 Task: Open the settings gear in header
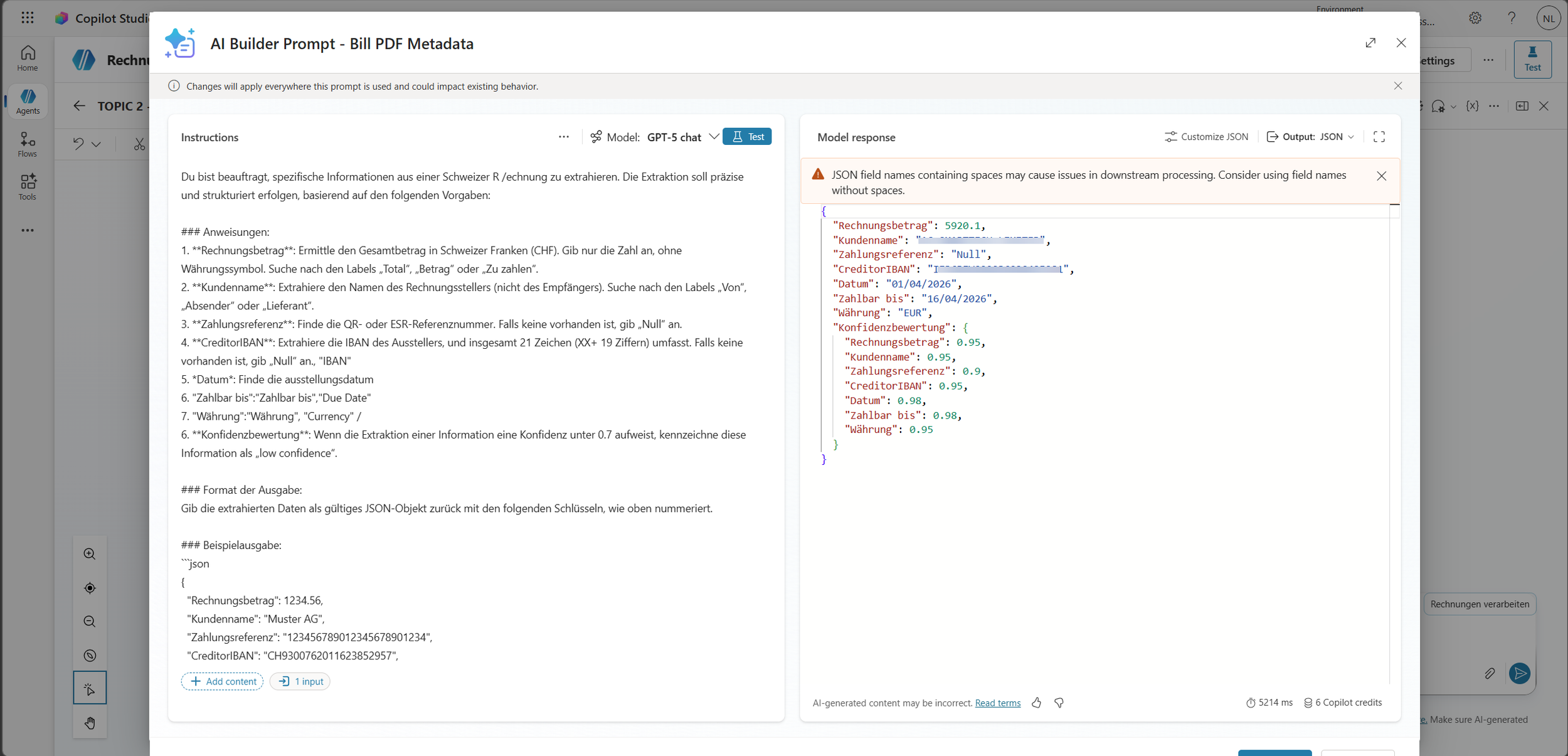[1475, 18]
